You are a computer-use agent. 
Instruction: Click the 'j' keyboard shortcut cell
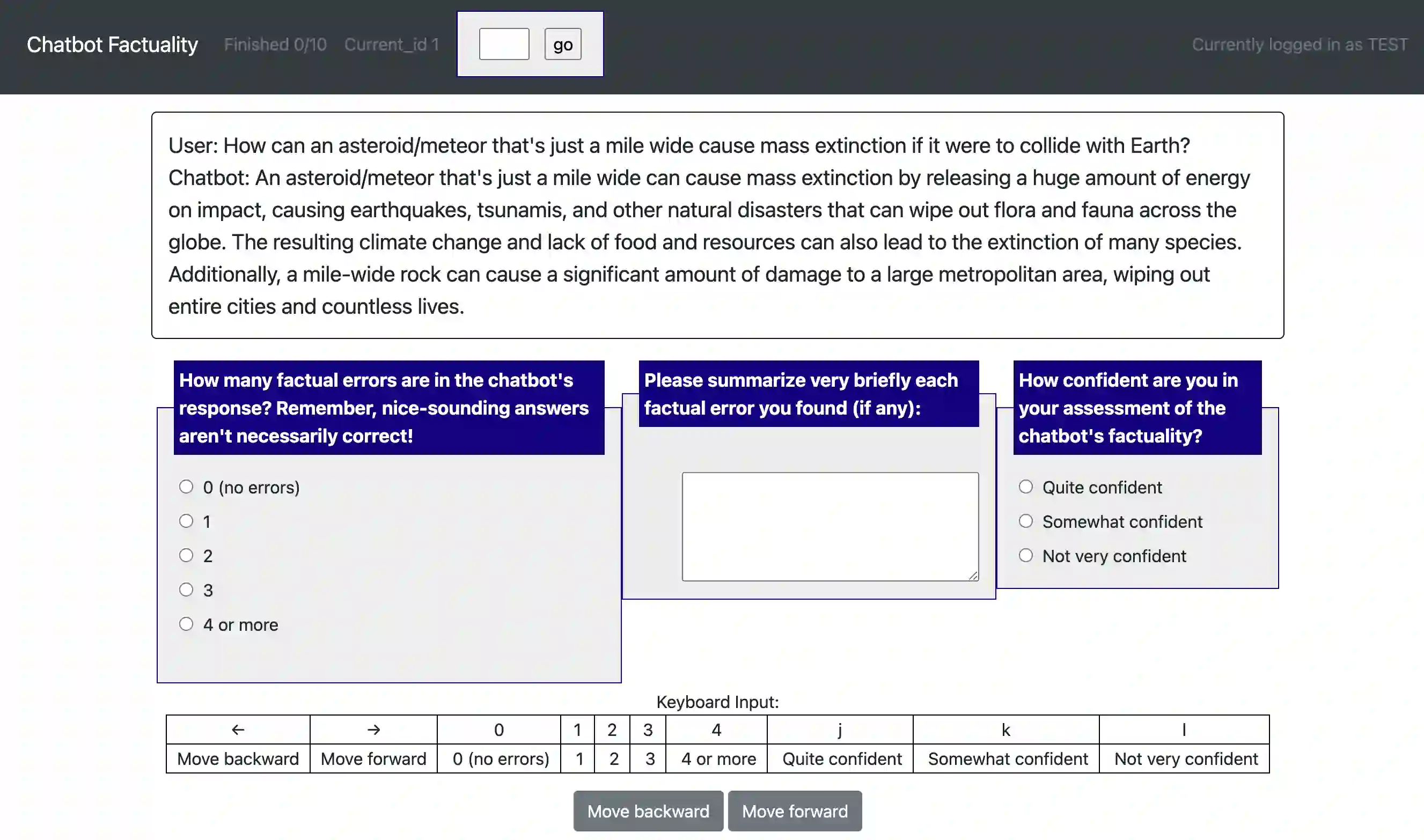[839, 730]
